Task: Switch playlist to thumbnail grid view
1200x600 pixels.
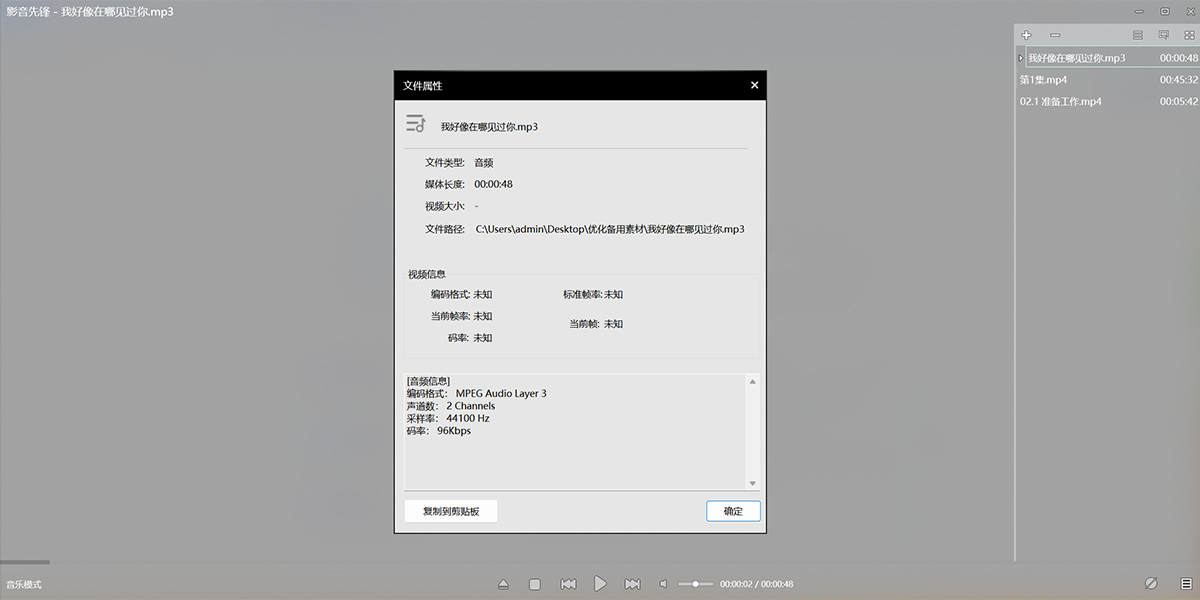Action: 1189,35
